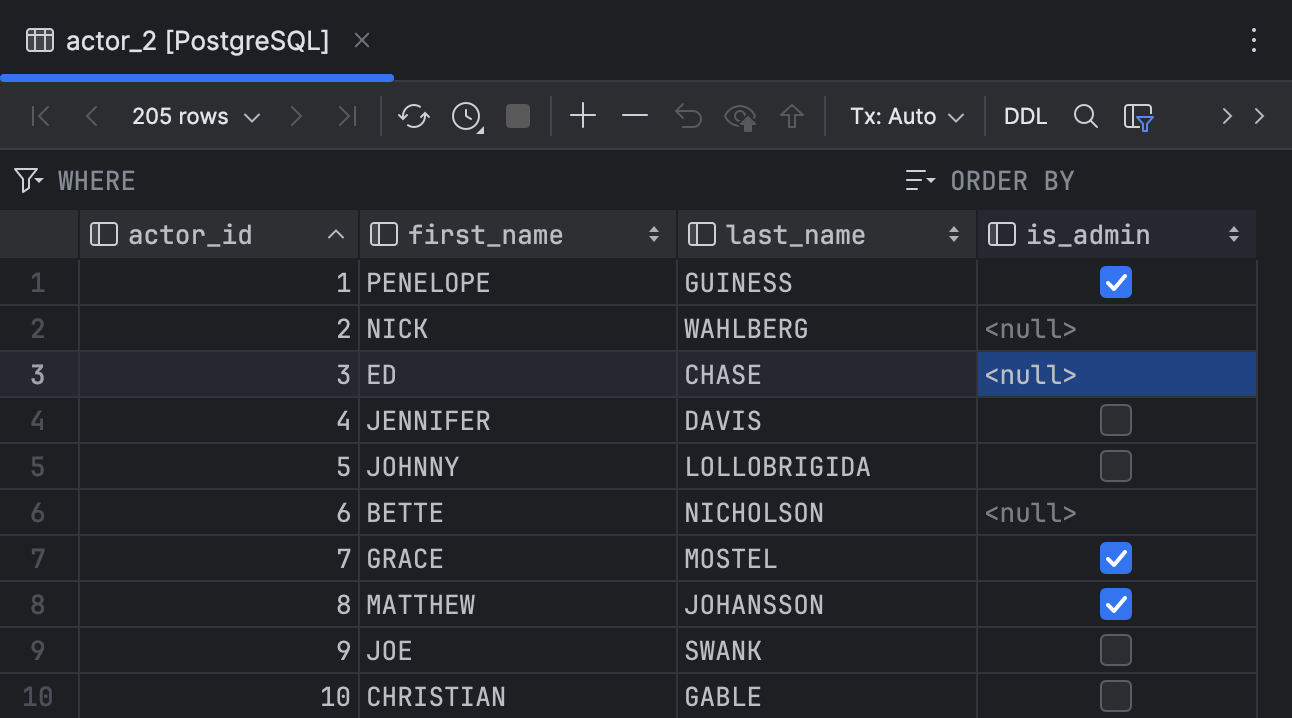Viewport: 1292px width, 718px height.
Task: Switch to the actor_2 PostgreSQL tab
Action: [x=196, y=40]
